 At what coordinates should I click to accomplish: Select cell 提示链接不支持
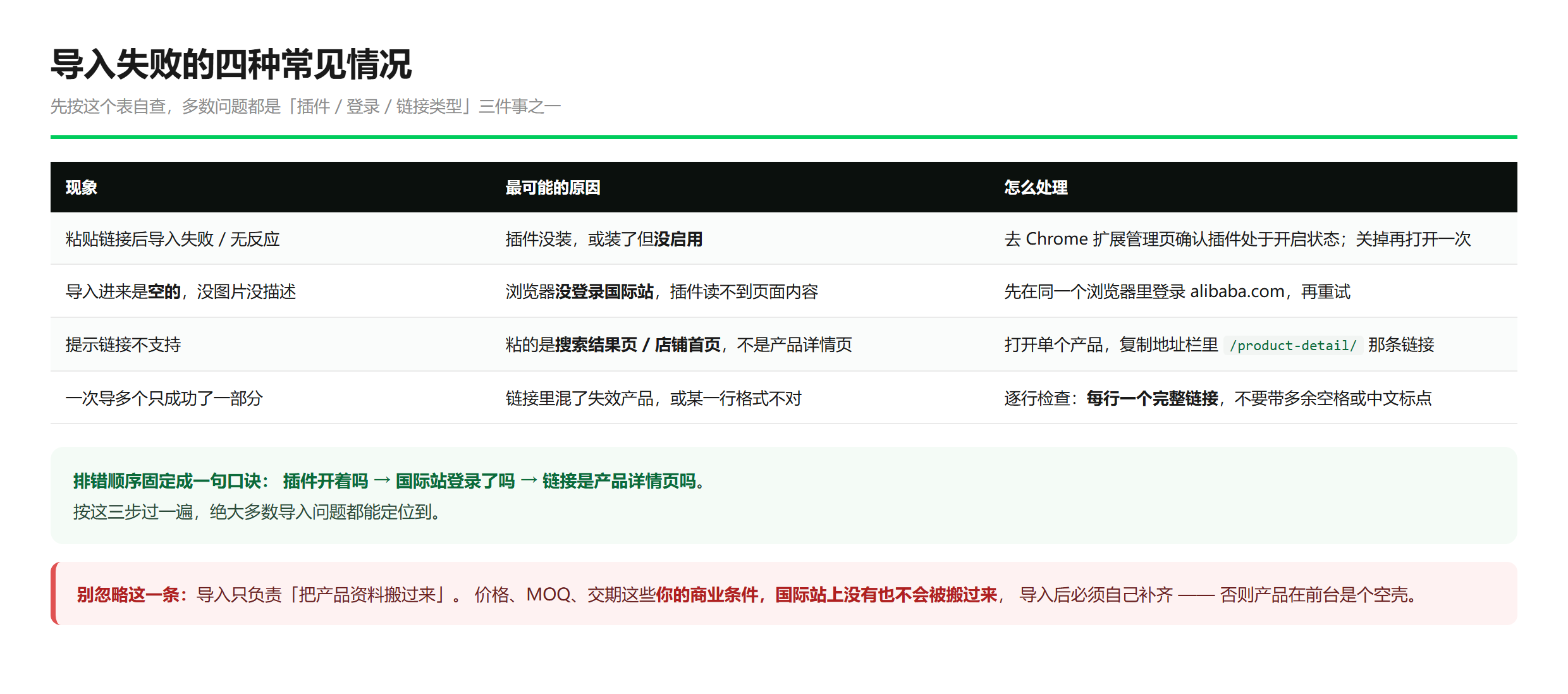[x=271, y=344]
